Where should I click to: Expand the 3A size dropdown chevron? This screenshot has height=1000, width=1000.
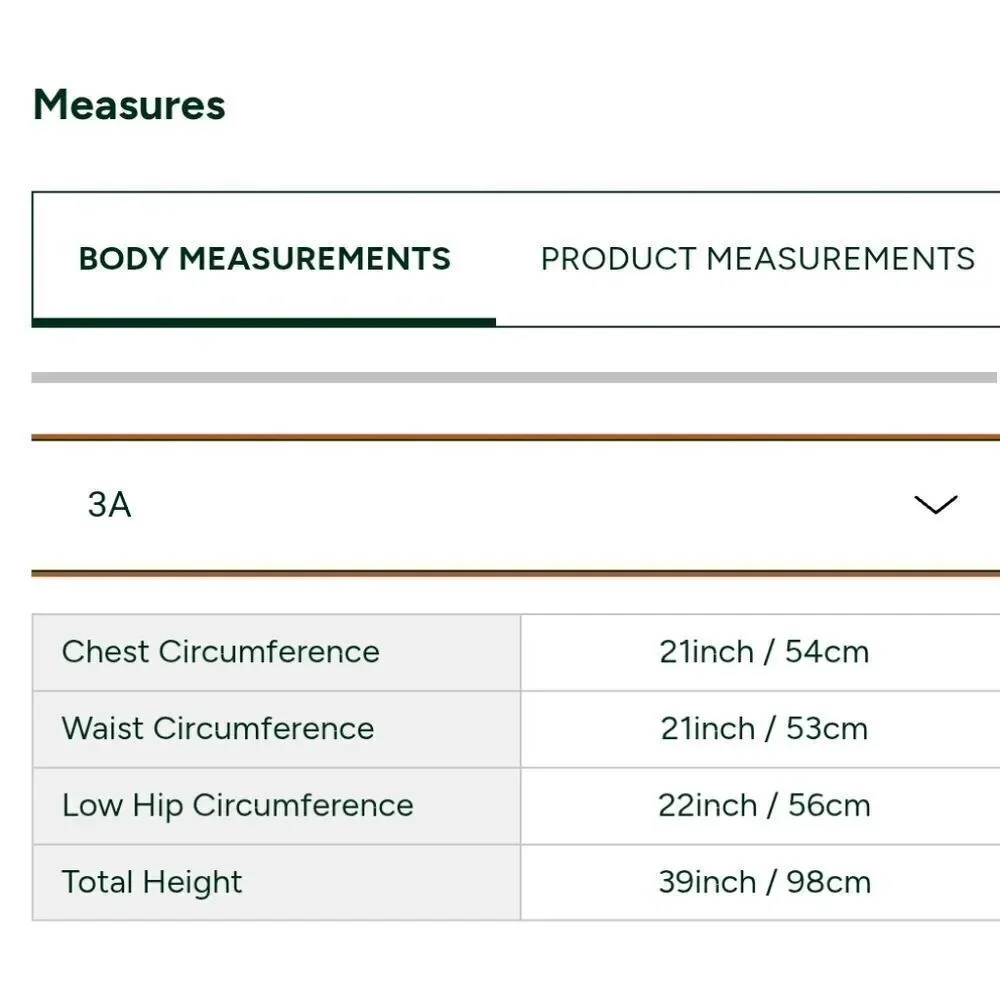click(x=936, y=504)
